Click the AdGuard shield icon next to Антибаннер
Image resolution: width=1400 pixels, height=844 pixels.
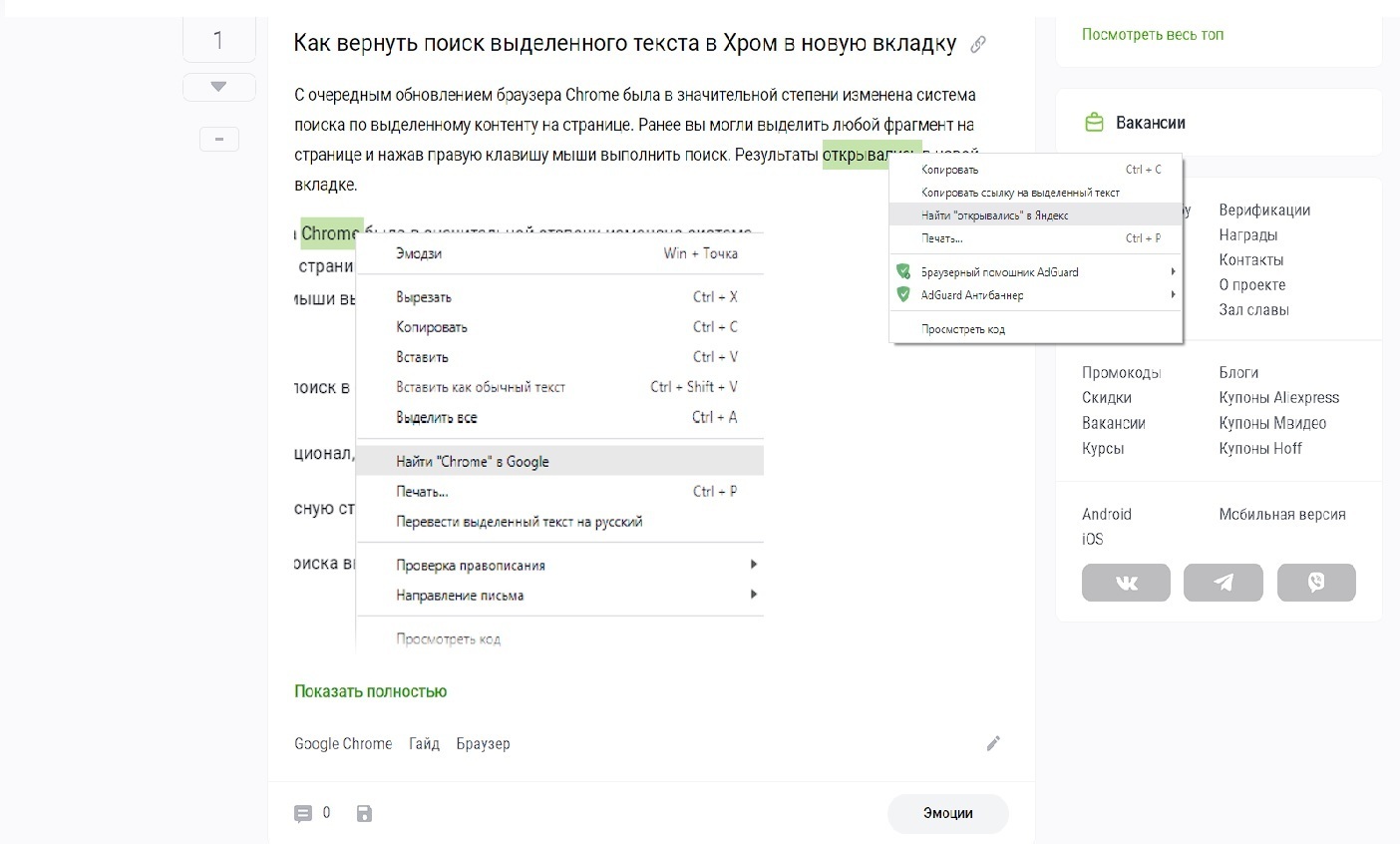tap(903, 294)
